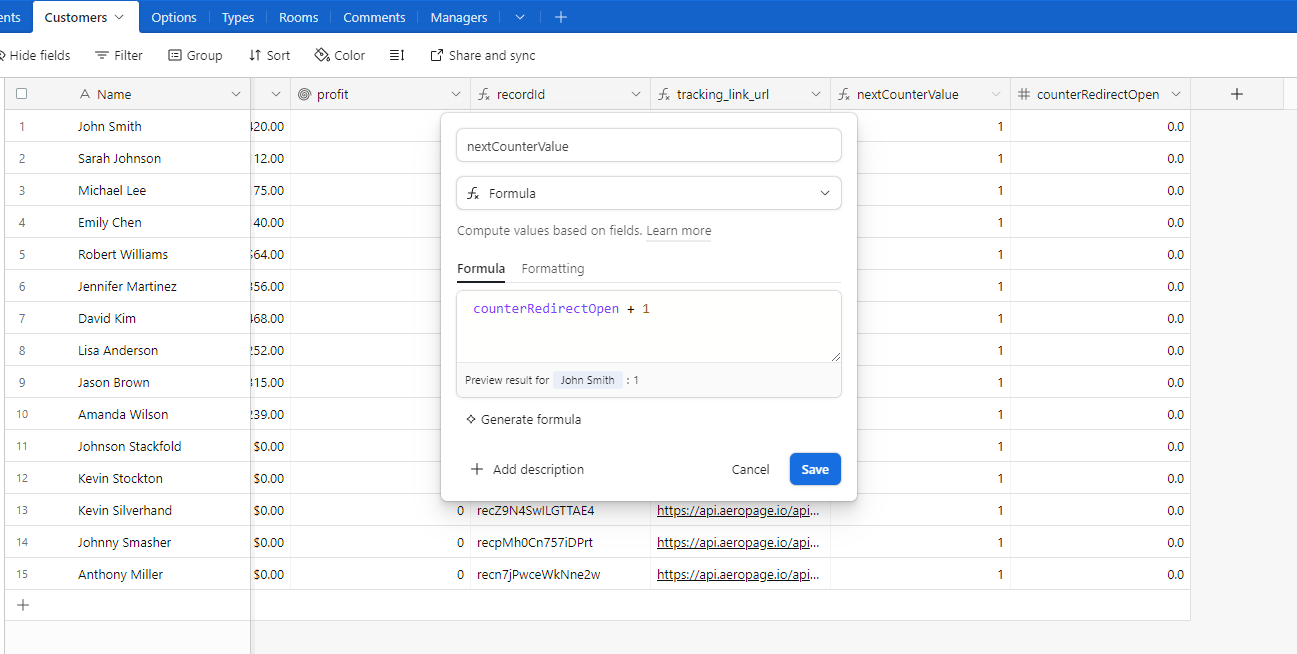1297x654 pixels.
Task: Select the recn7jPwceWkNne2w recordId cell
Action: pyautogui.click(x=560, y=574)
